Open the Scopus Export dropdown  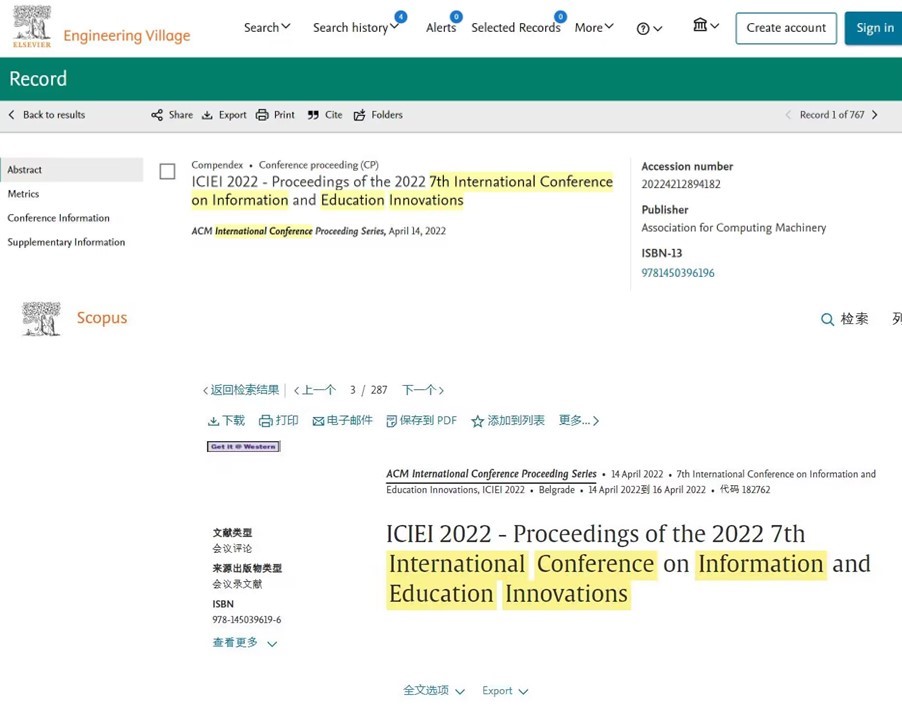504,691
